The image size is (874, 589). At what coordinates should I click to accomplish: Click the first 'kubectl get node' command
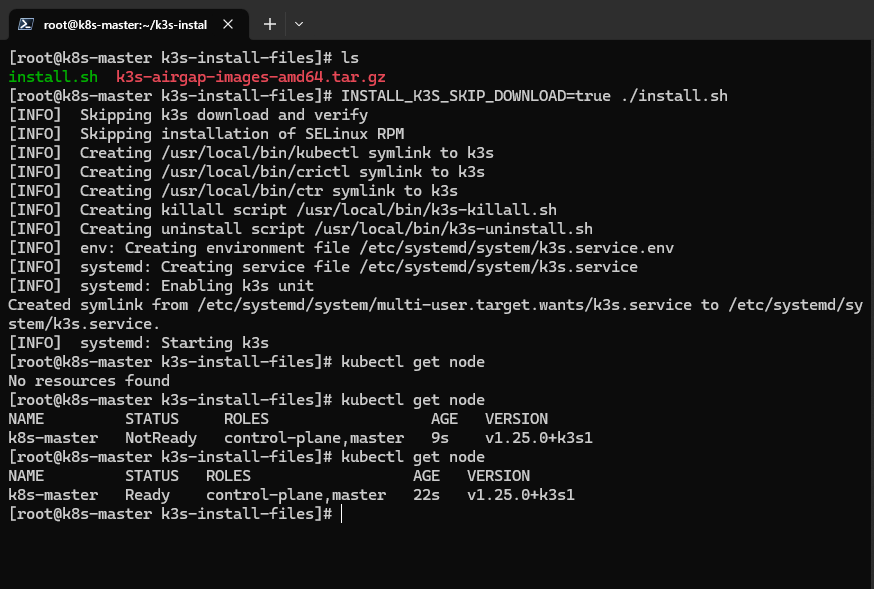pos(412,362)
